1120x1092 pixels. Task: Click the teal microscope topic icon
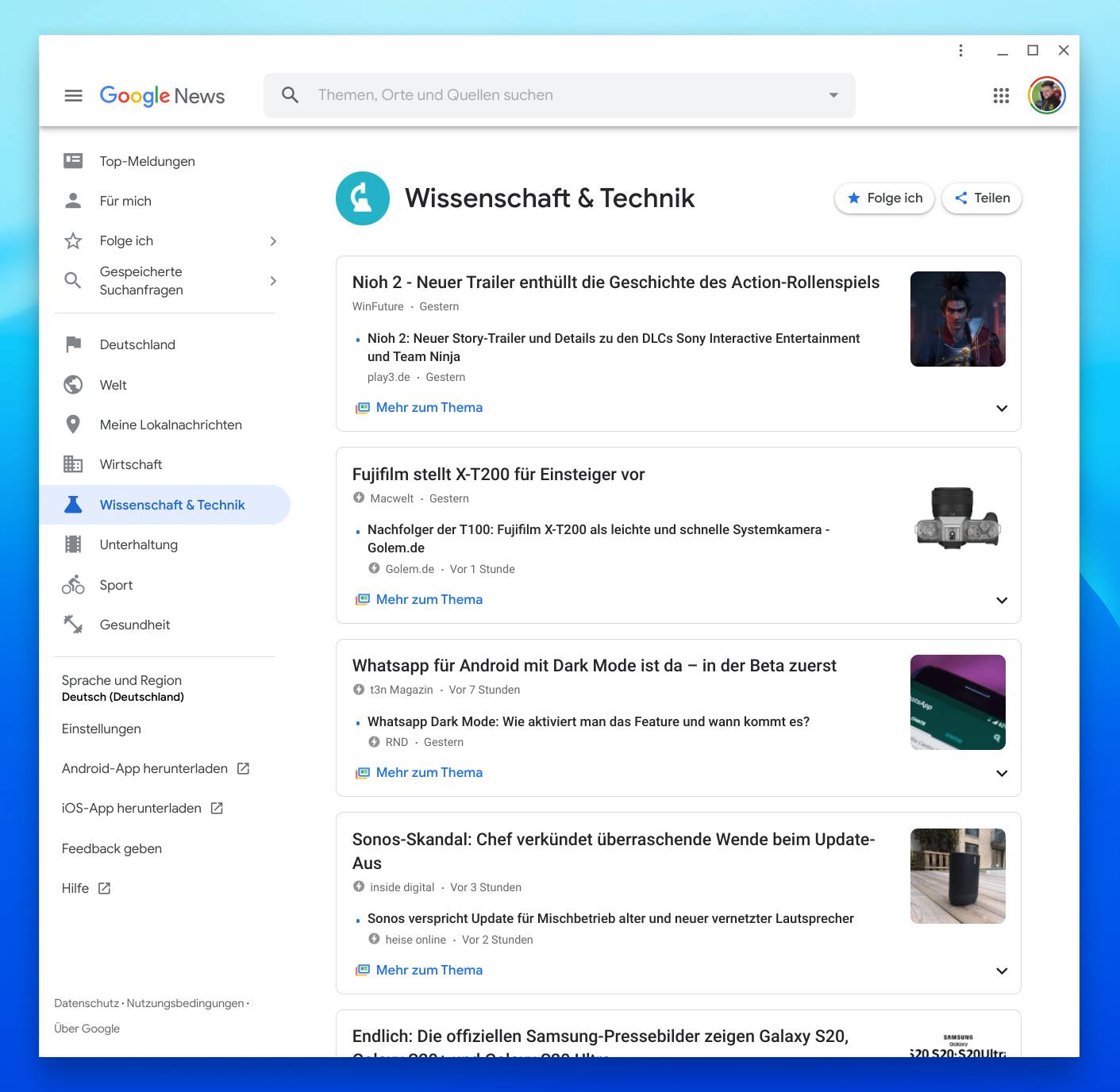363,198
